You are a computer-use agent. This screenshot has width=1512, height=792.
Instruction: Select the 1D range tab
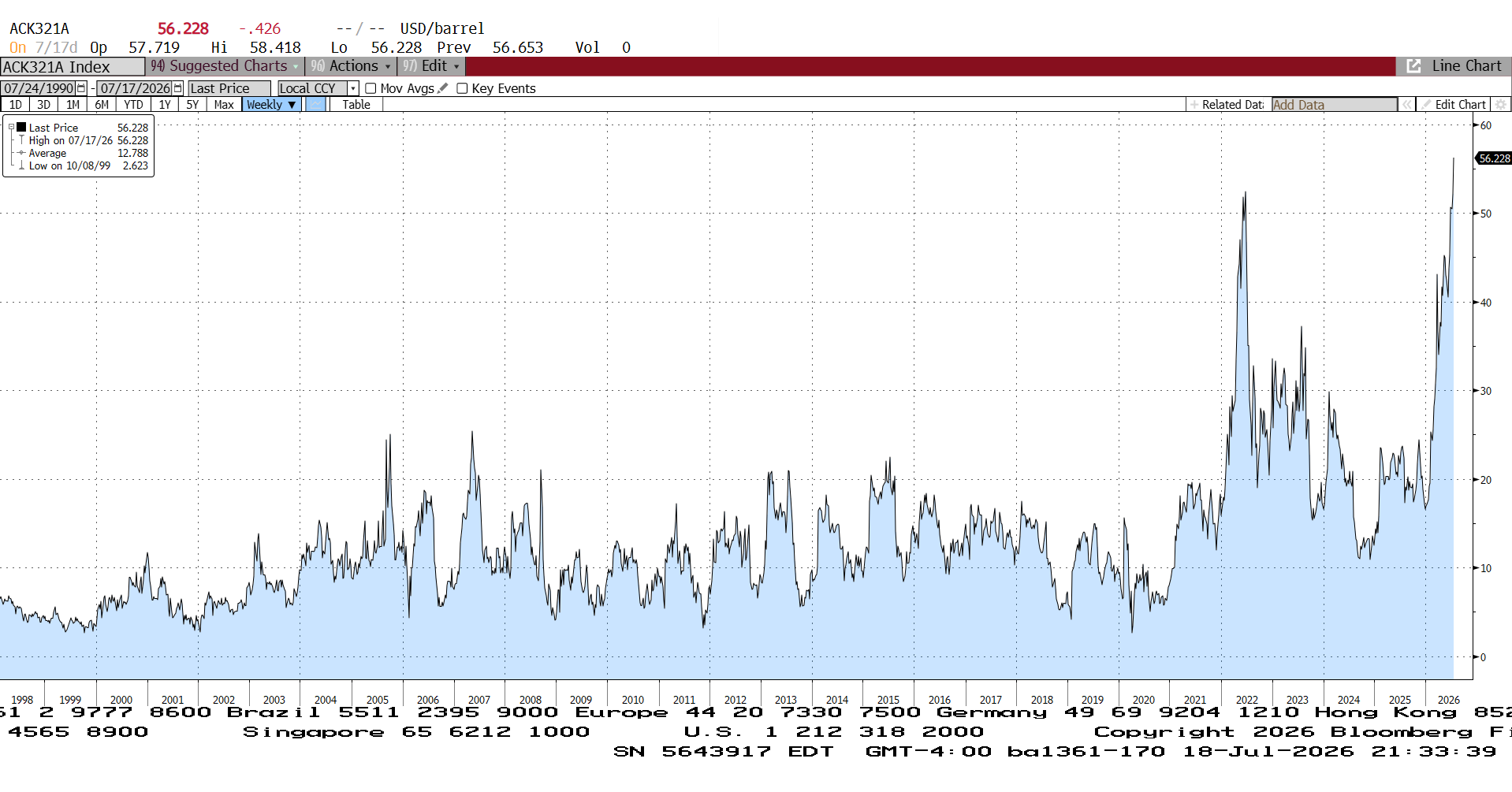(15, 104)
